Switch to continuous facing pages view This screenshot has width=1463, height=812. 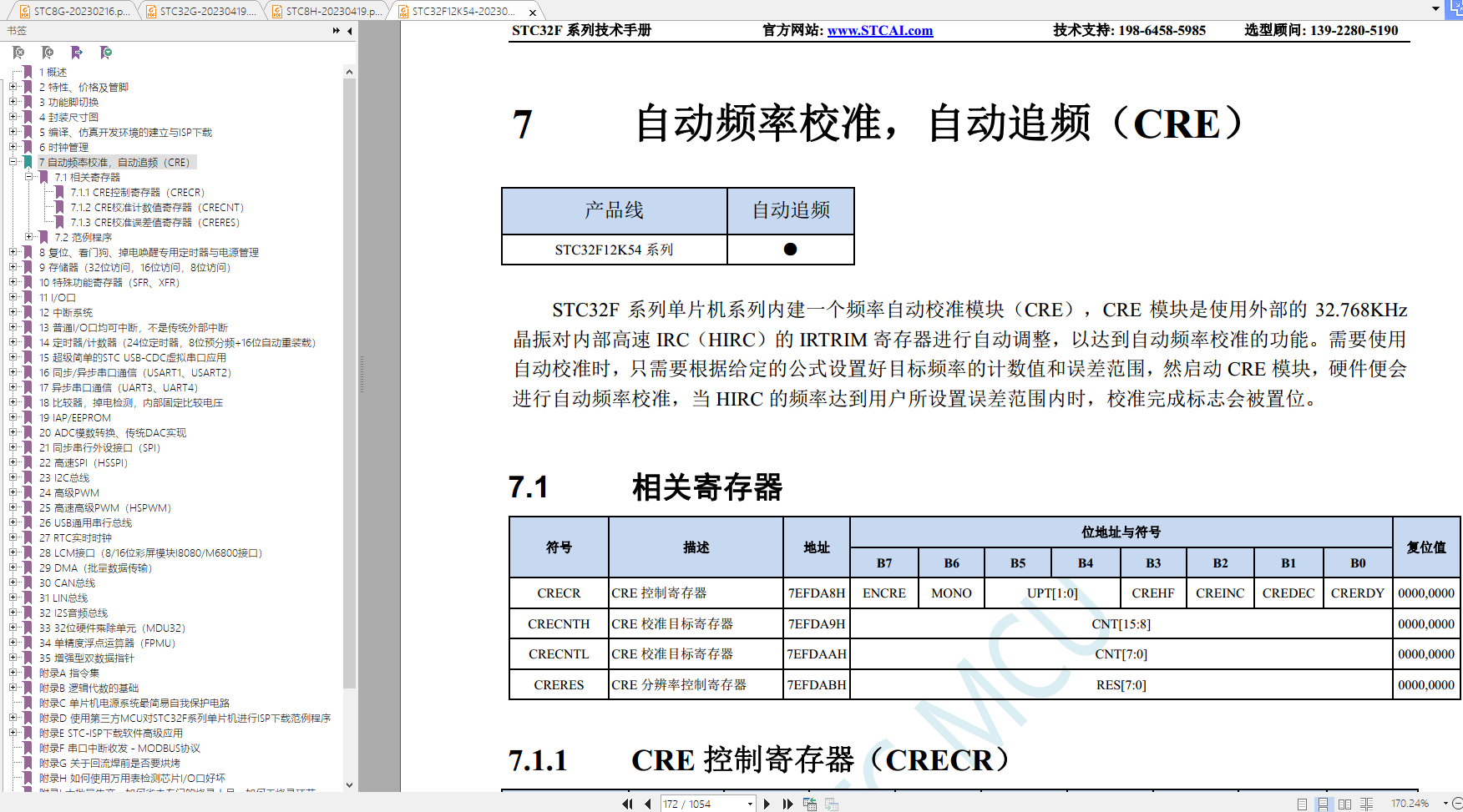1366,804
